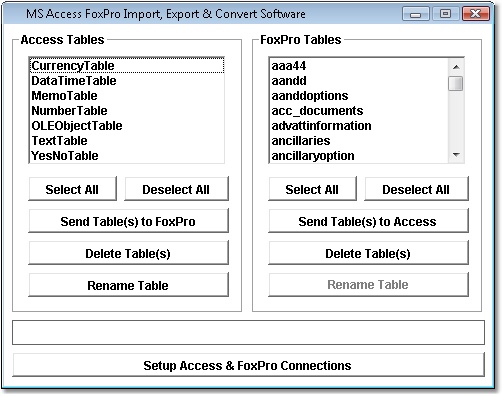Select aanddoptions FoxPro table

pos(359,96)
